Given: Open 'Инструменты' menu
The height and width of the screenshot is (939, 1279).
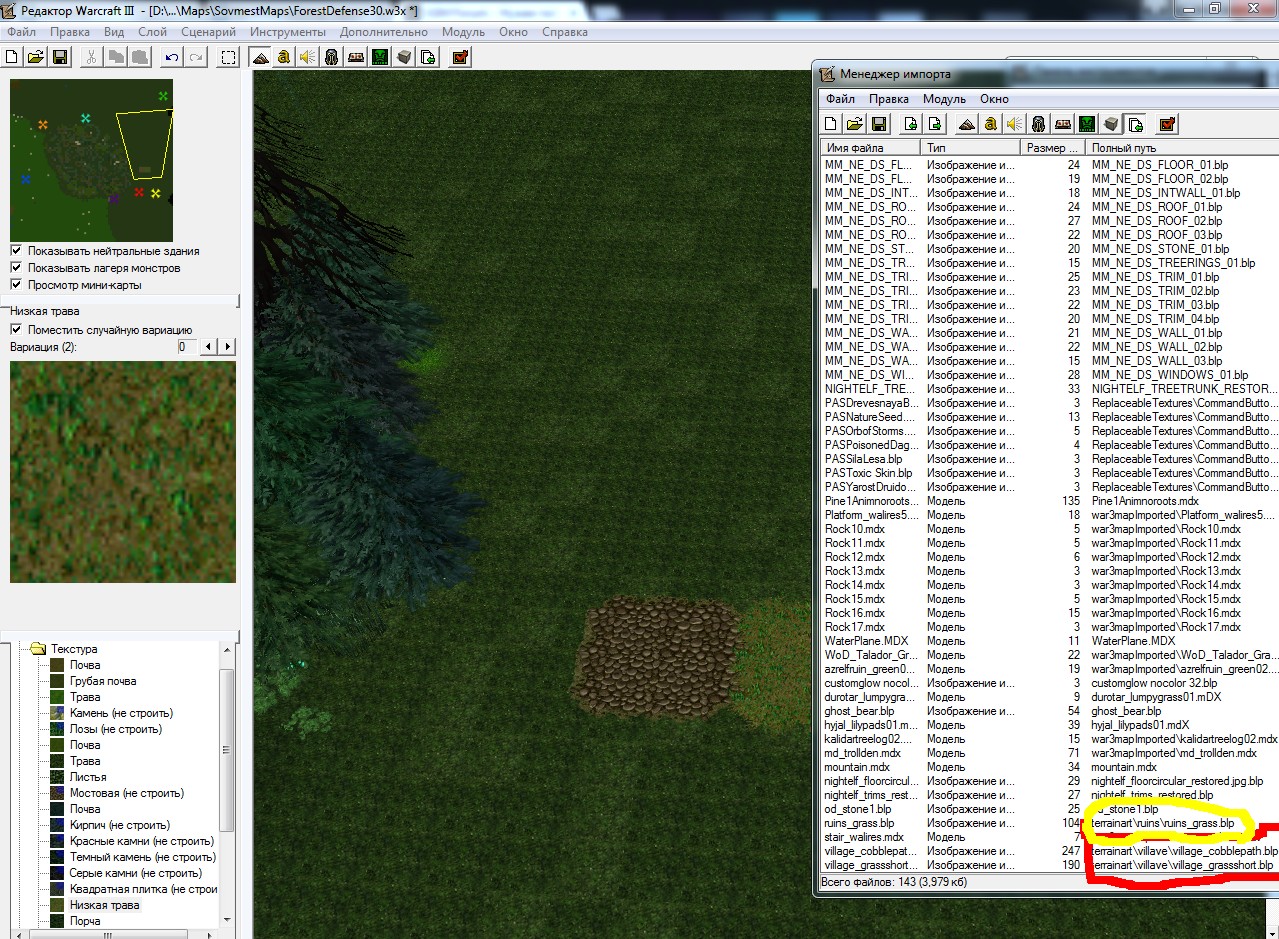Looking at the screenshot, I should 290,32.
